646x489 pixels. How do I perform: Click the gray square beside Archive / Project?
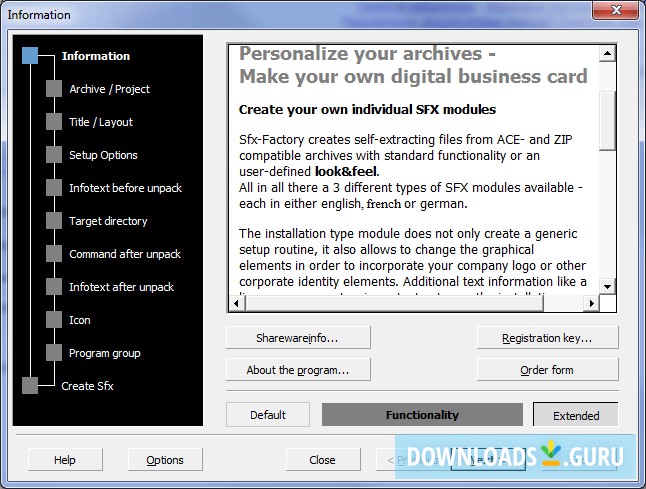[54, 89]
